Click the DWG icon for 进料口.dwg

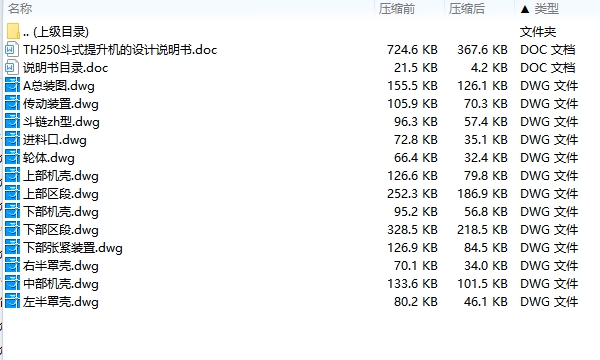click(12, 139)
